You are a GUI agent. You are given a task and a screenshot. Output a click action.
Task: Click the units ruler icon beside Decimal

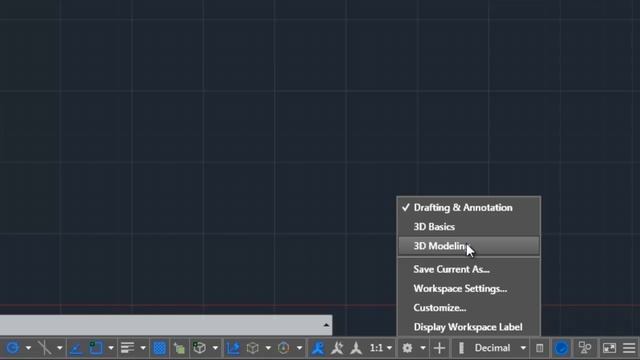click(461, 348)
